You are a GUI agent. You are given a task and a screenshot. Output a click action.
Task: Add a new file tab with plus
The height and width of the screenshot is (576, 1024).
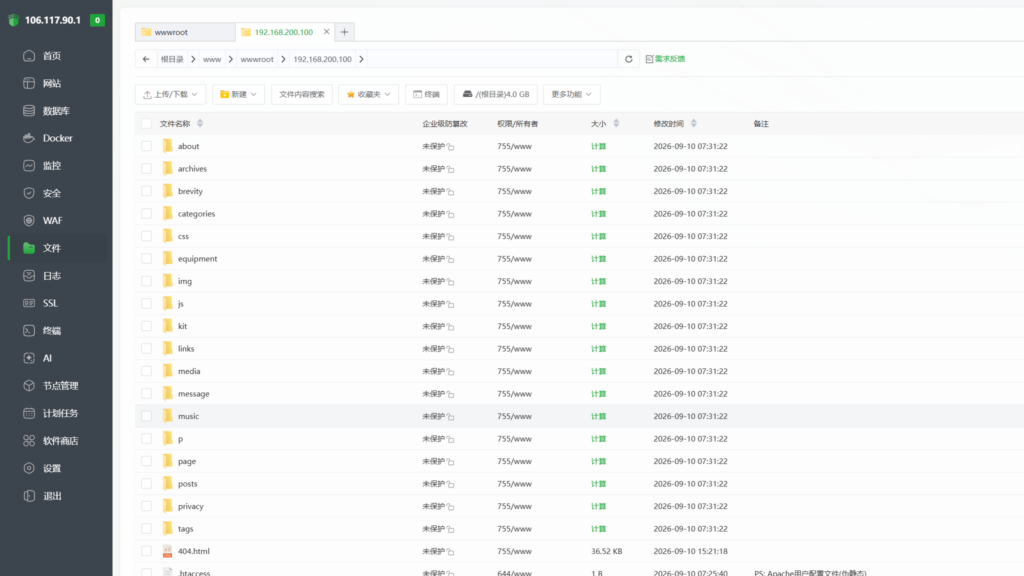coord(344,32)
